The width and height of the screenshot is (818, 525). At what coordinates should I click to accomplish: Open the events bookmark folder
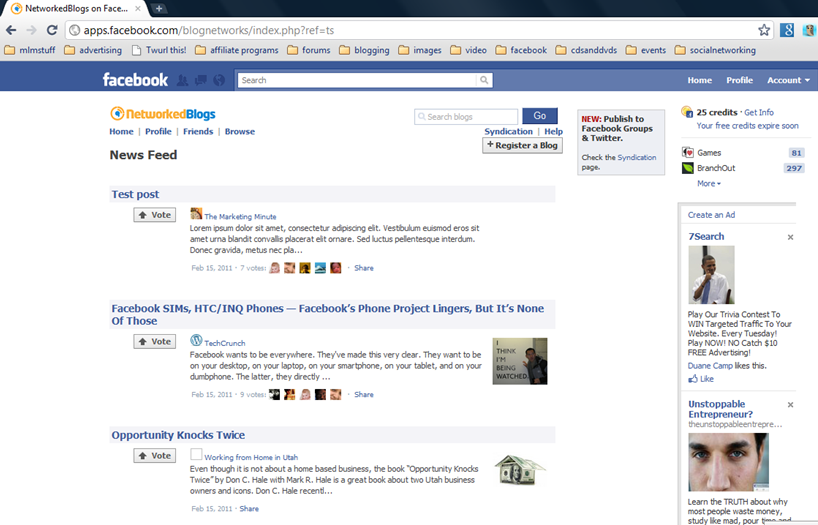coord(646,50)
